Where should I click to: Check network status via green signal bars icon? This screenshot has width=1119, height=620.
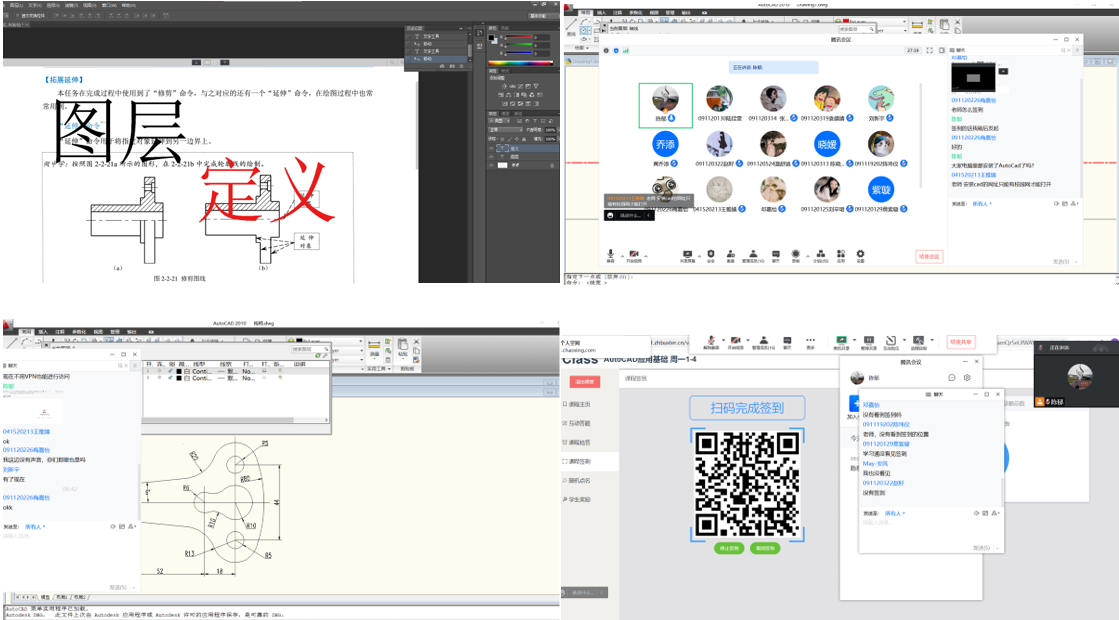click(x=626, y=51)
